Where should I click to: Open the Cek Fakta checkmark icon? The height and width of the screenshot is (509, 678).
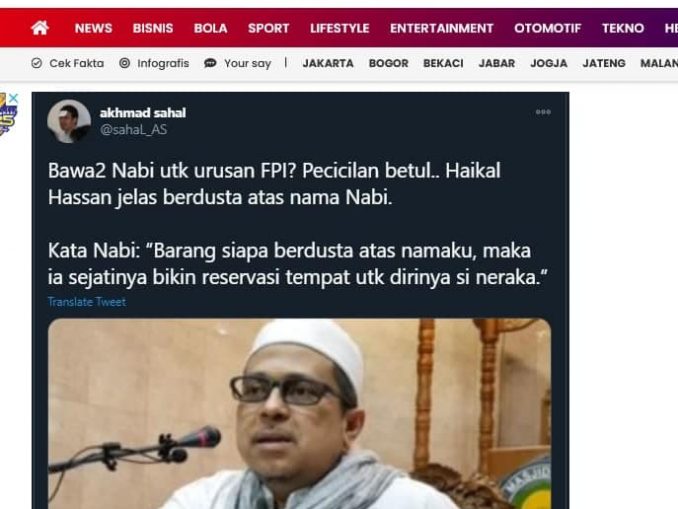click(x=37, y=63)
